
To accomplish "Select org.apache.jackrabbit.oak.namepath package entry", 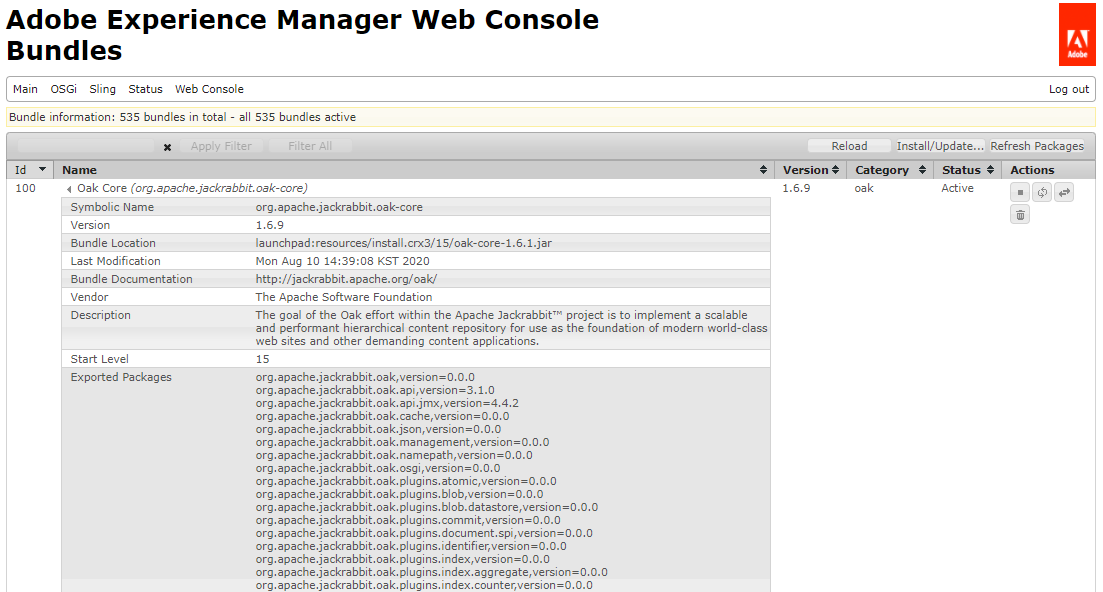I will point(394,455).
